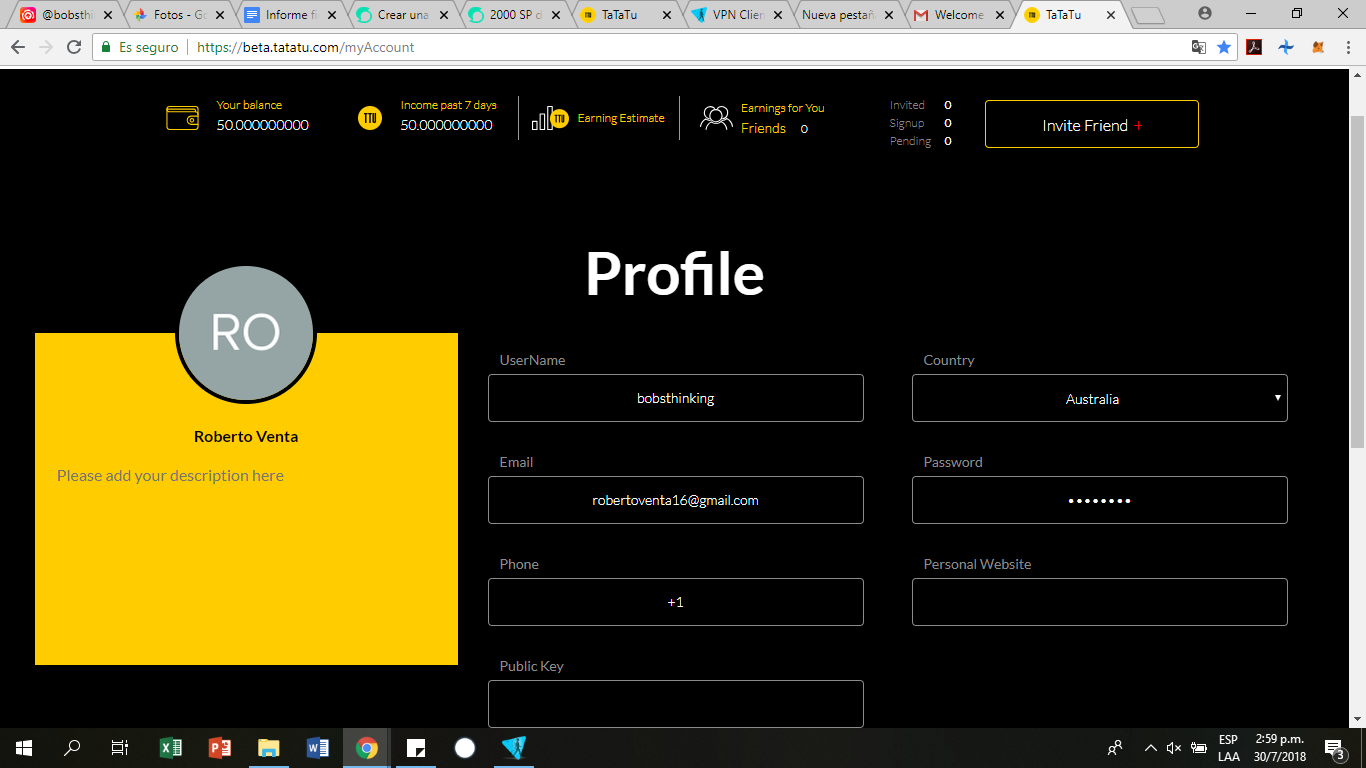Click inside the Personal Website field
This screenshot has height=768, width=1366.
(1099, 601)
